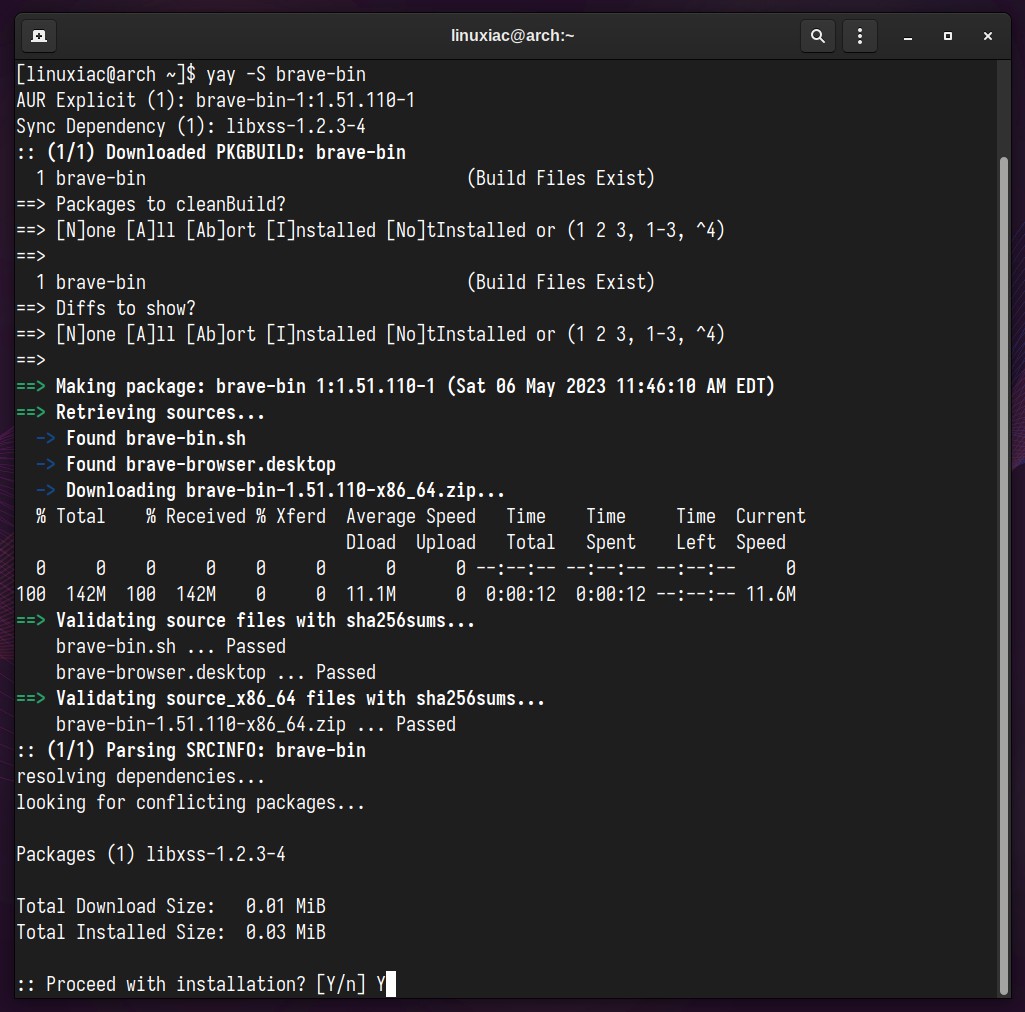Viewport: 1025px width, 1012px height.
Task: Click the first '(Build Files Exist)' text
Action: coord(561,178)
